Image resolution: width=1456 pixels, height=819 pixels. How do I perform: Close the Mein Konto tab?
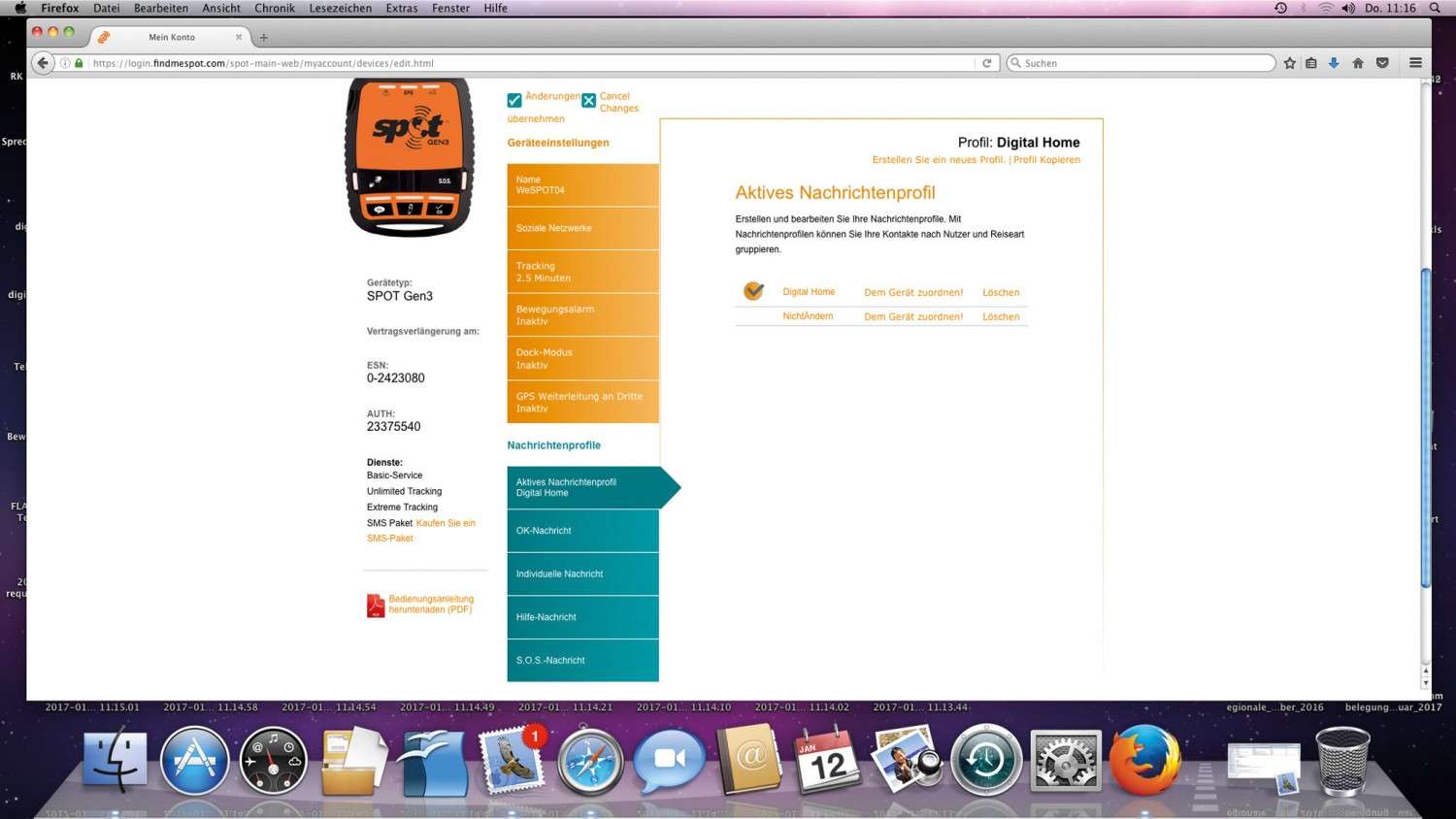click(239, 37)
